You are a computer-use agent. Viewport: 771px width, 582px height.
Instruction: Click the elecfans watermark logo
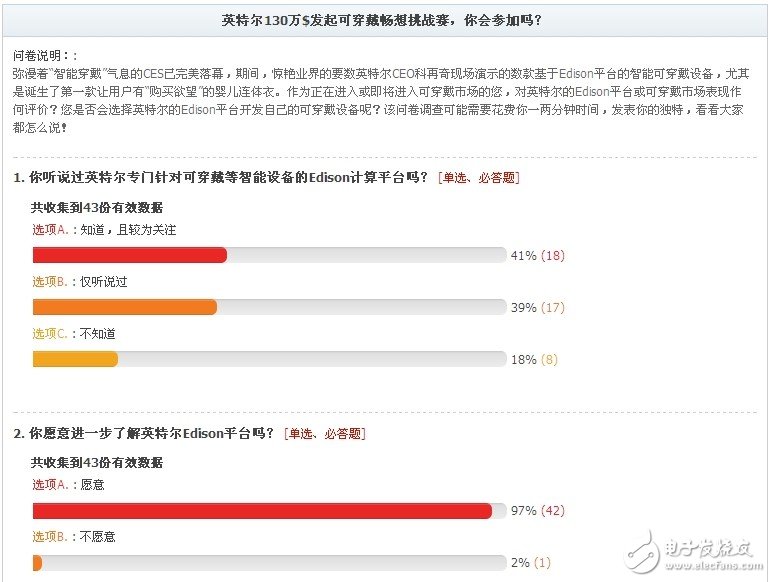(x=690, y=550)
